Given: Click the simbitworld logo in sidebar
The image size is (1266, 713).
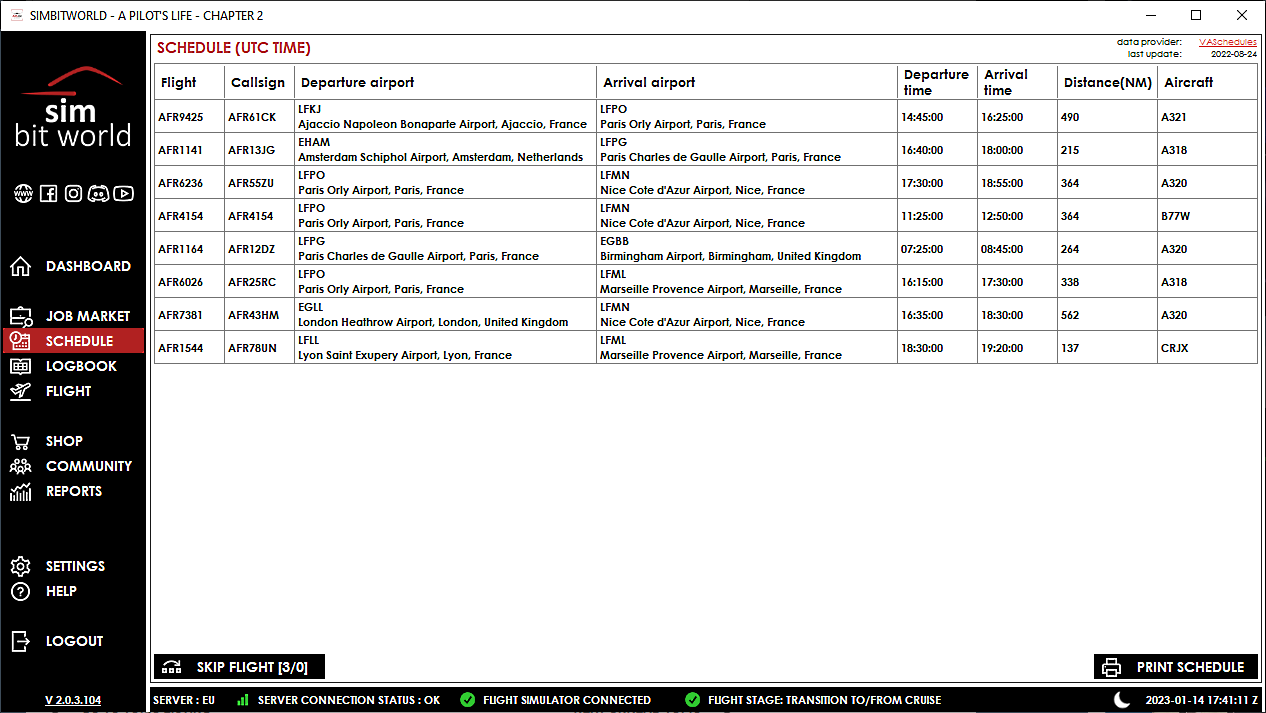Looking at the screenshot, I should click(72, 107).
